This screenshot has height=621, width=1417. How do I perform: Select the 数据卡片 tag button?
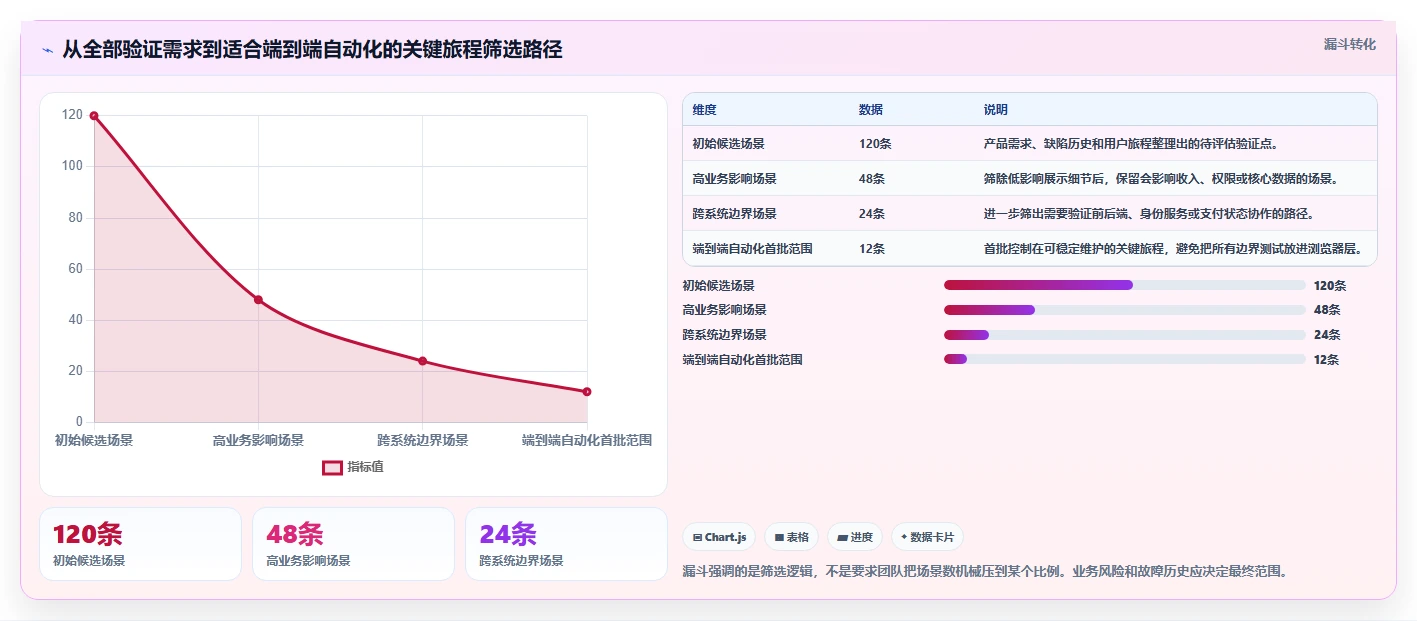click(x=927, y=537)
